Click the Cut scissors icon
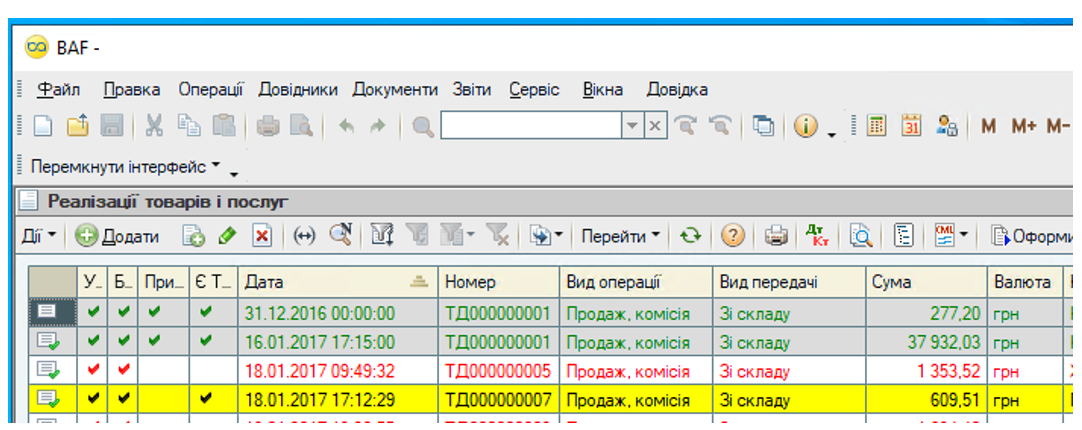Viewport: 1082px width, 430px height. pyautogui.click(x=155, y=126)
